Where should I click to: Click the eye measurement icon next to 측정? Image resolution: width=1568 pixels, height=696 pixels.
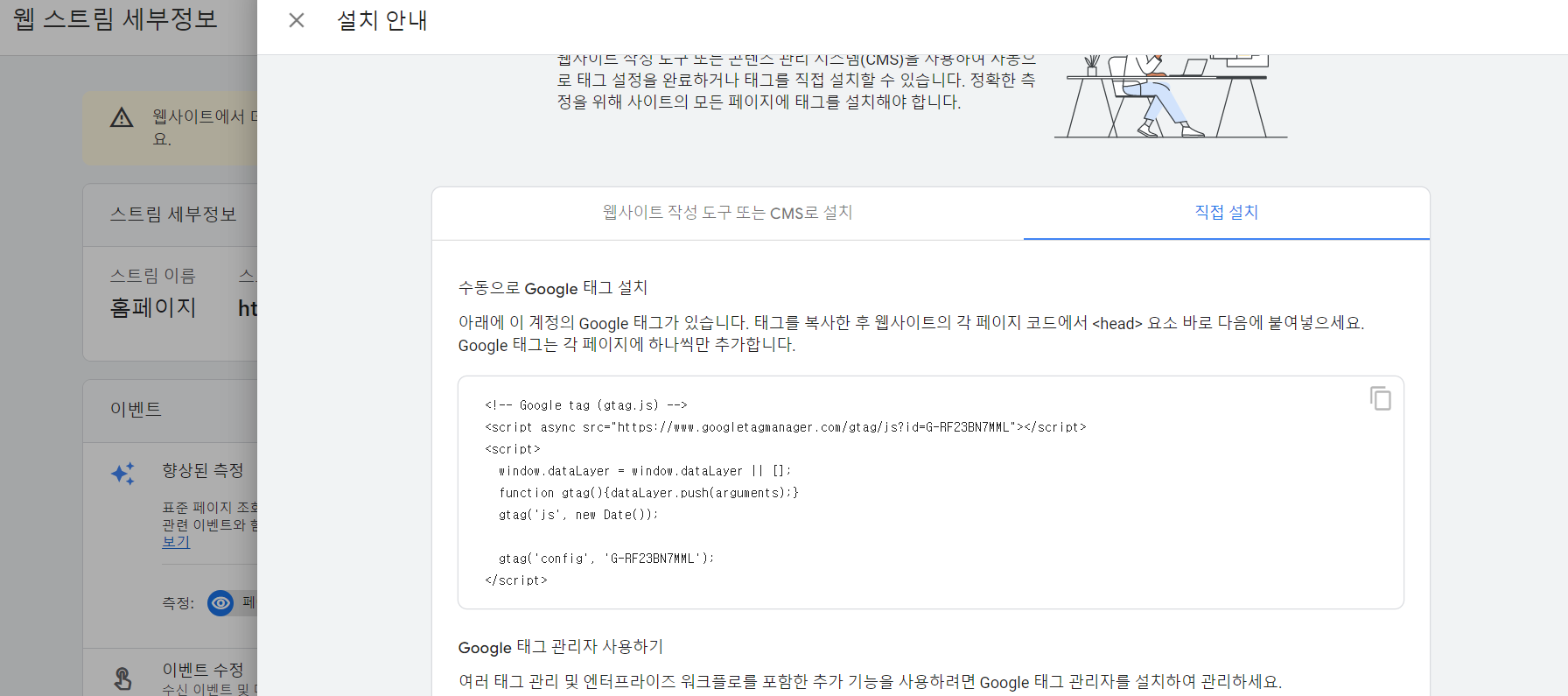[x=220, y=602]
